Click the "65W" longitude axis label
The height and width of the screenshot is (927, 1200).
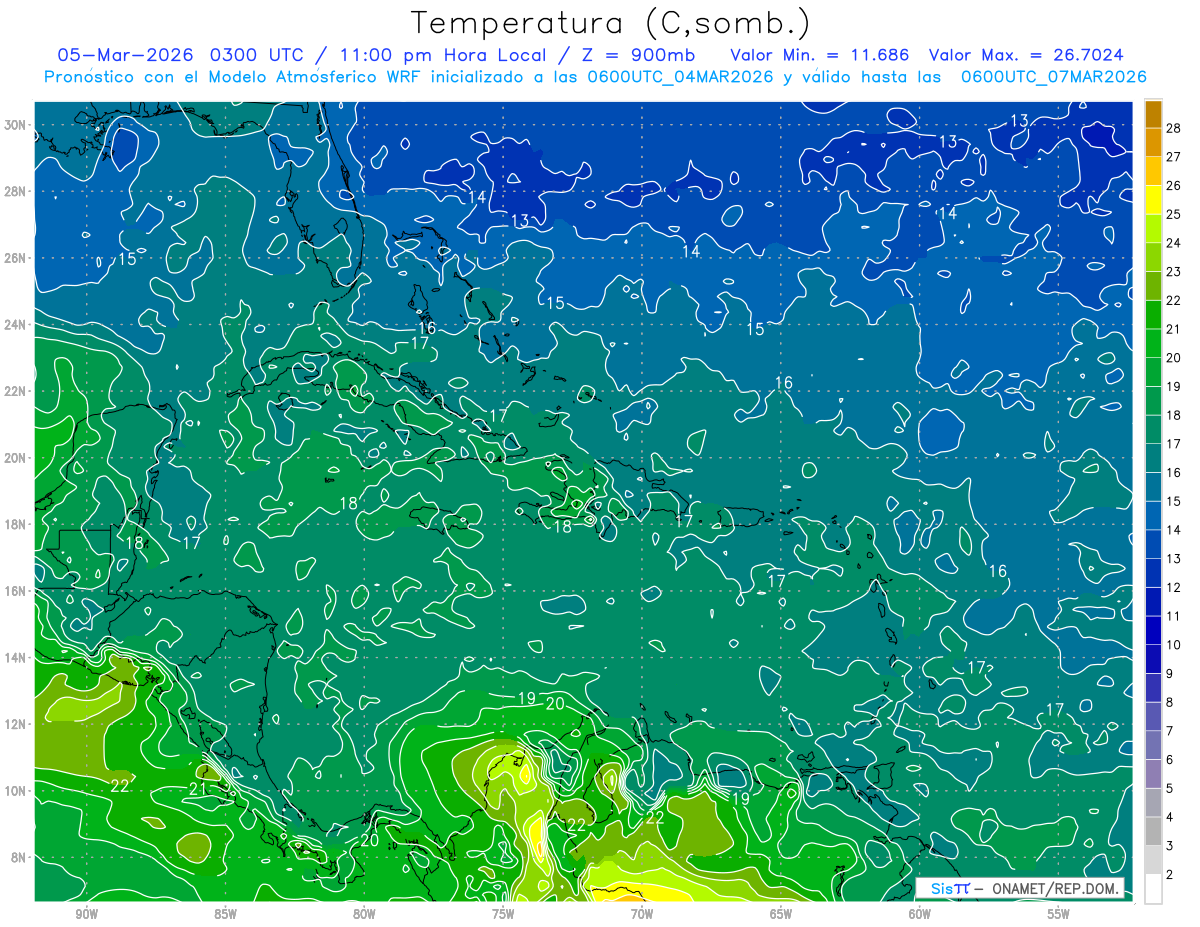coord(781,914)
